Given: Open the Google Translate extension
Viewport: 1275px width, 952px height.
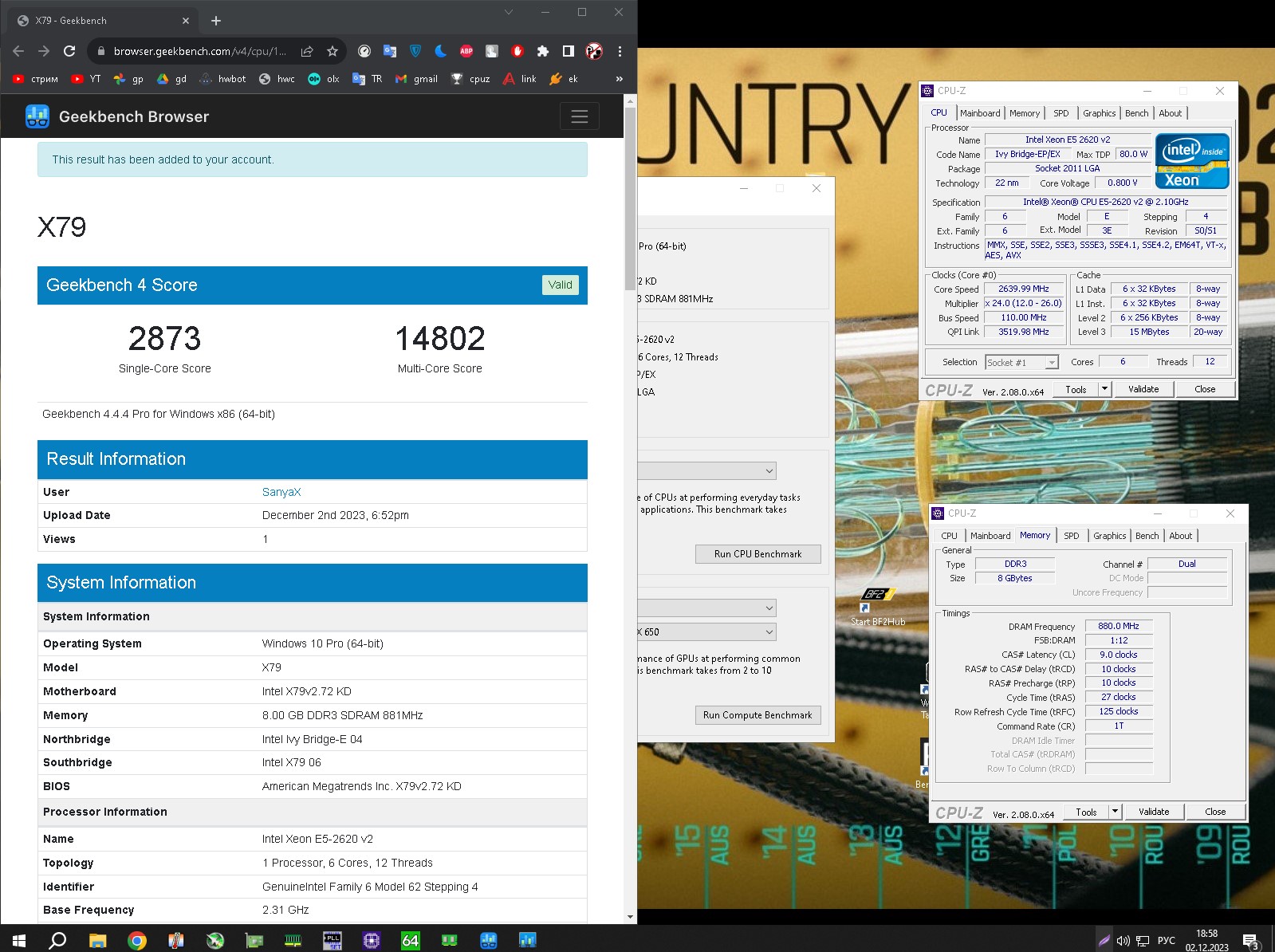Looking at the screenshot, I should 390,51.
